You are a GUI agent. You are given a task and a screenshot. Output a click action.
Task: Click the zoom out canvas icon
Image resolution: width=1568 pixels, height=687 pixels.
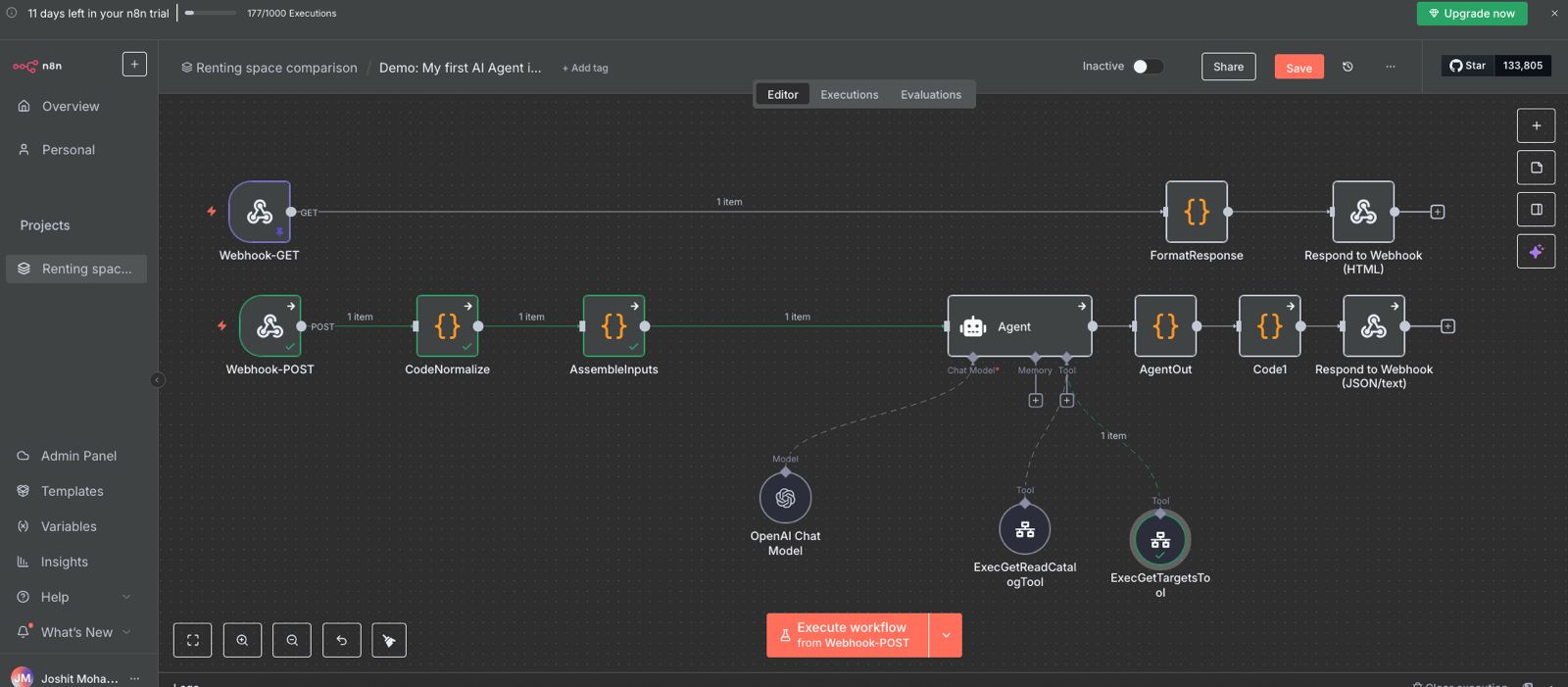[x=292, y=640]
